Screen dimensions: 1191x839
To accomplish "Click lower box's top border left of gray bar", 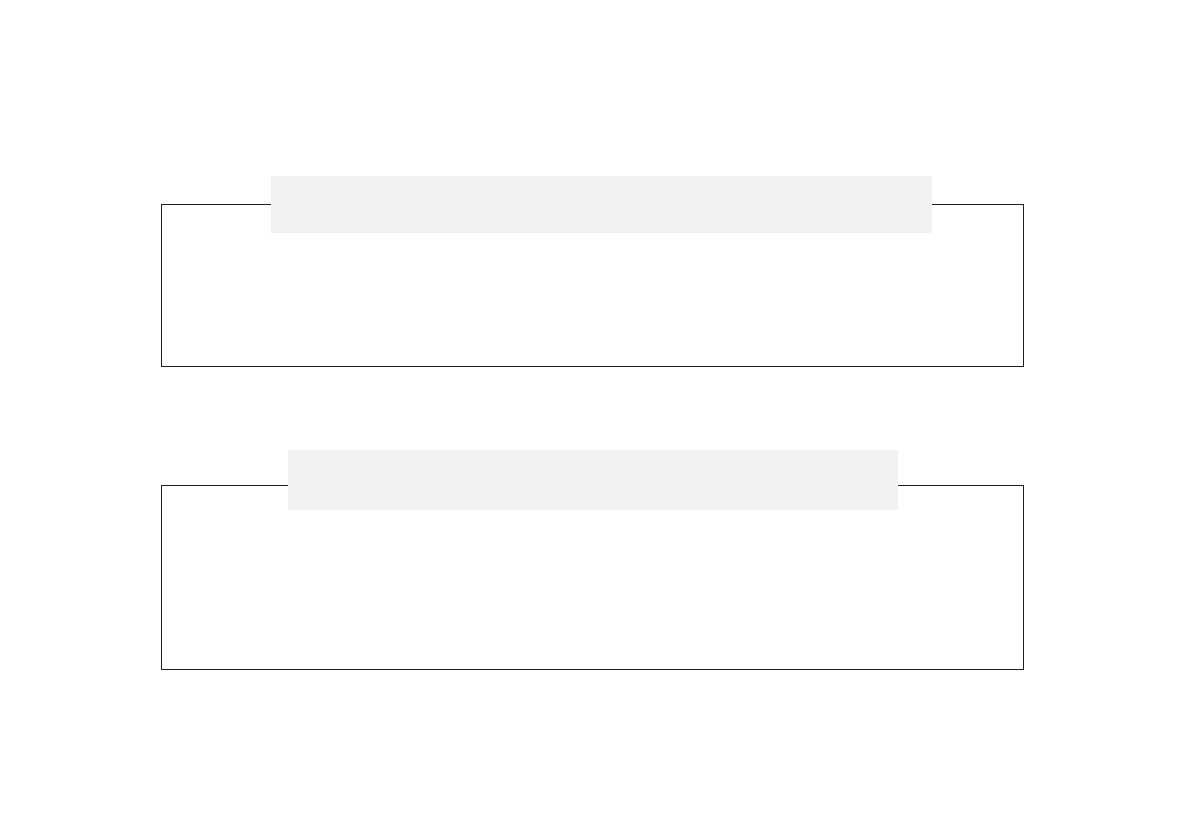I will click(224, 486).
